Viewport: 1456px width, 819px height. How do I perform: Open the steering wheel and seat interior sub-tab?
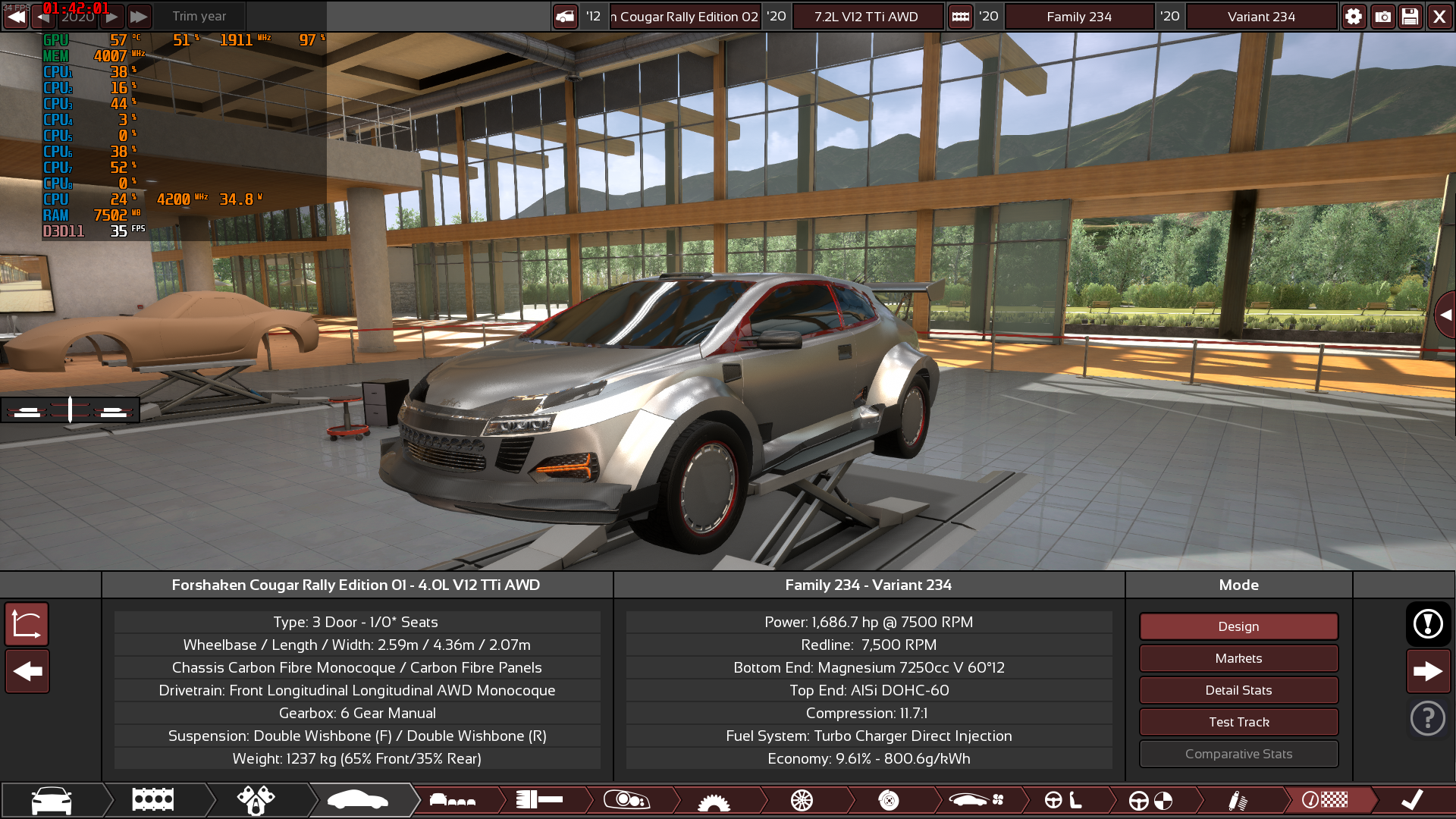coord(1063,800)
